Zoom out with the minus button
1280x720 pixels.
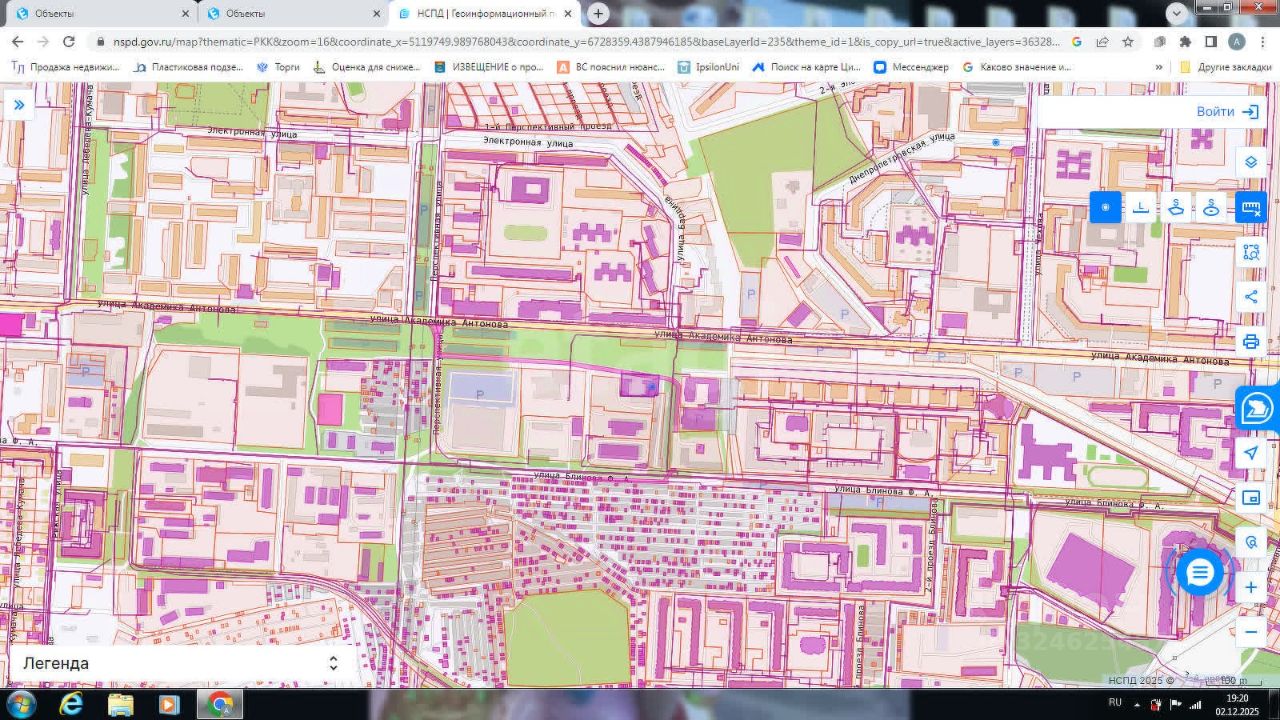tap(1250, 632)
